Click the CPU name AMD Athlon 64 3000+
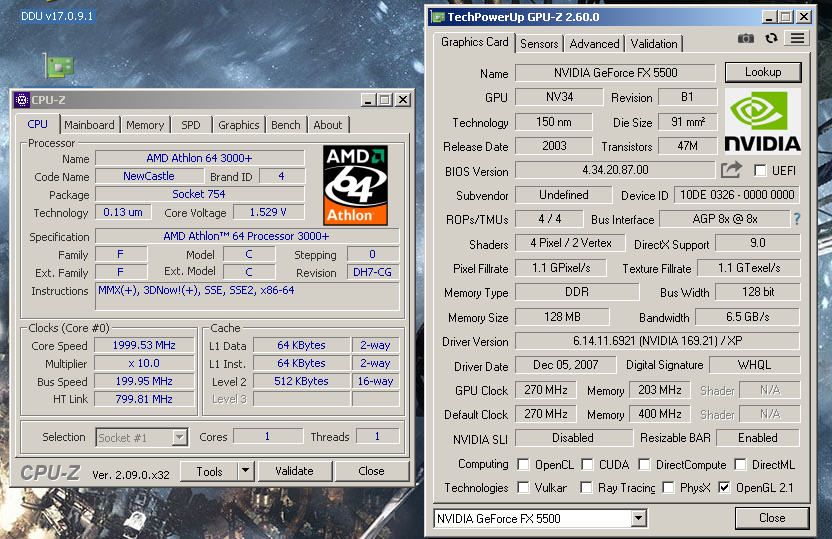This screenshot has height=539, width=832. [x=200, y=158]
